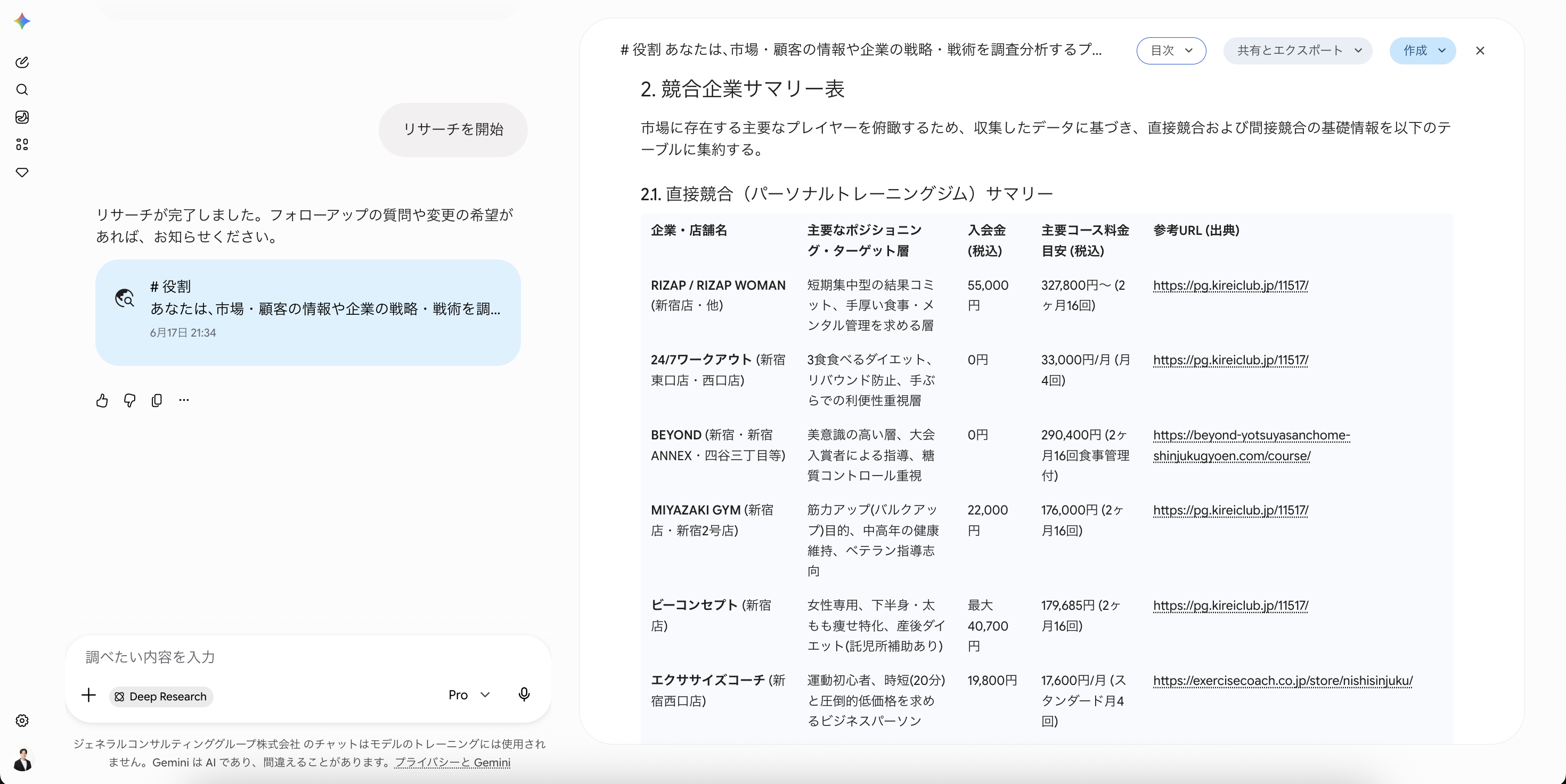Select the 24/7ワークアウト store name cell
The height and width of the screenshot is (784, 1566).
pos(718,370)
